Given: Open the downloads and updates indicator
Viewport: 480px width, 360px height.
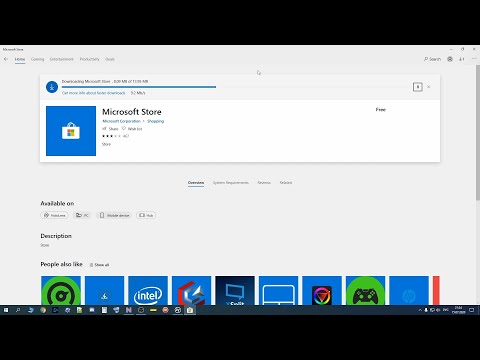Looking at the screenshot, I should coord(462,59).
